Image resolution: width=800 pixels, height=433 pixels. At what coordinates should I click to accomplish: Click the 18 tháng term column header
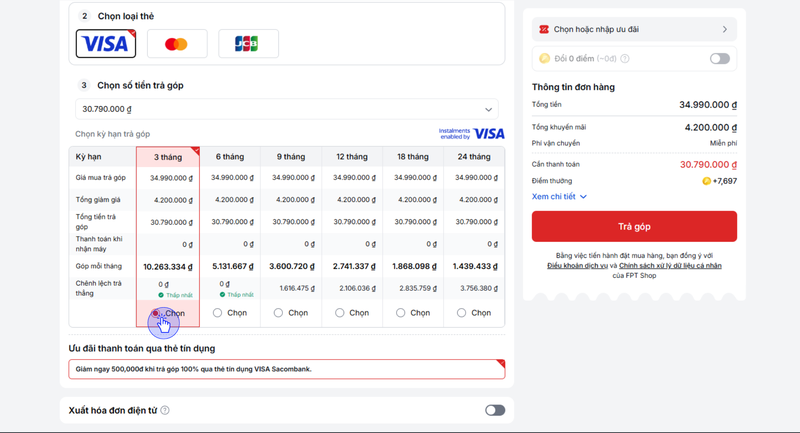[x=413, y=157]
